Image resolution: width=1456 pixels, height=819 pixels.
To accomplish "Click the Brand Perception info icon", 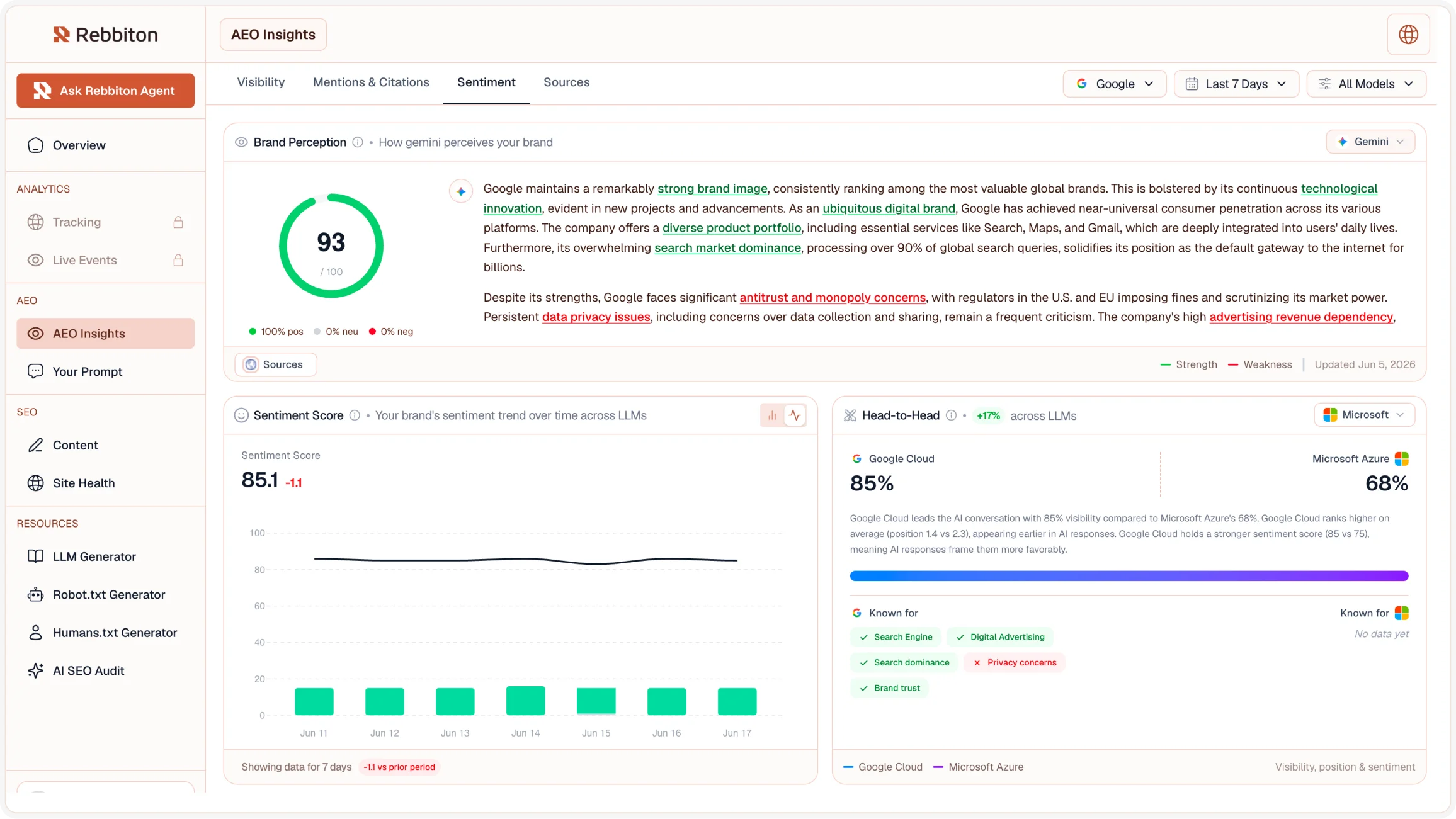I will (358, 142).
